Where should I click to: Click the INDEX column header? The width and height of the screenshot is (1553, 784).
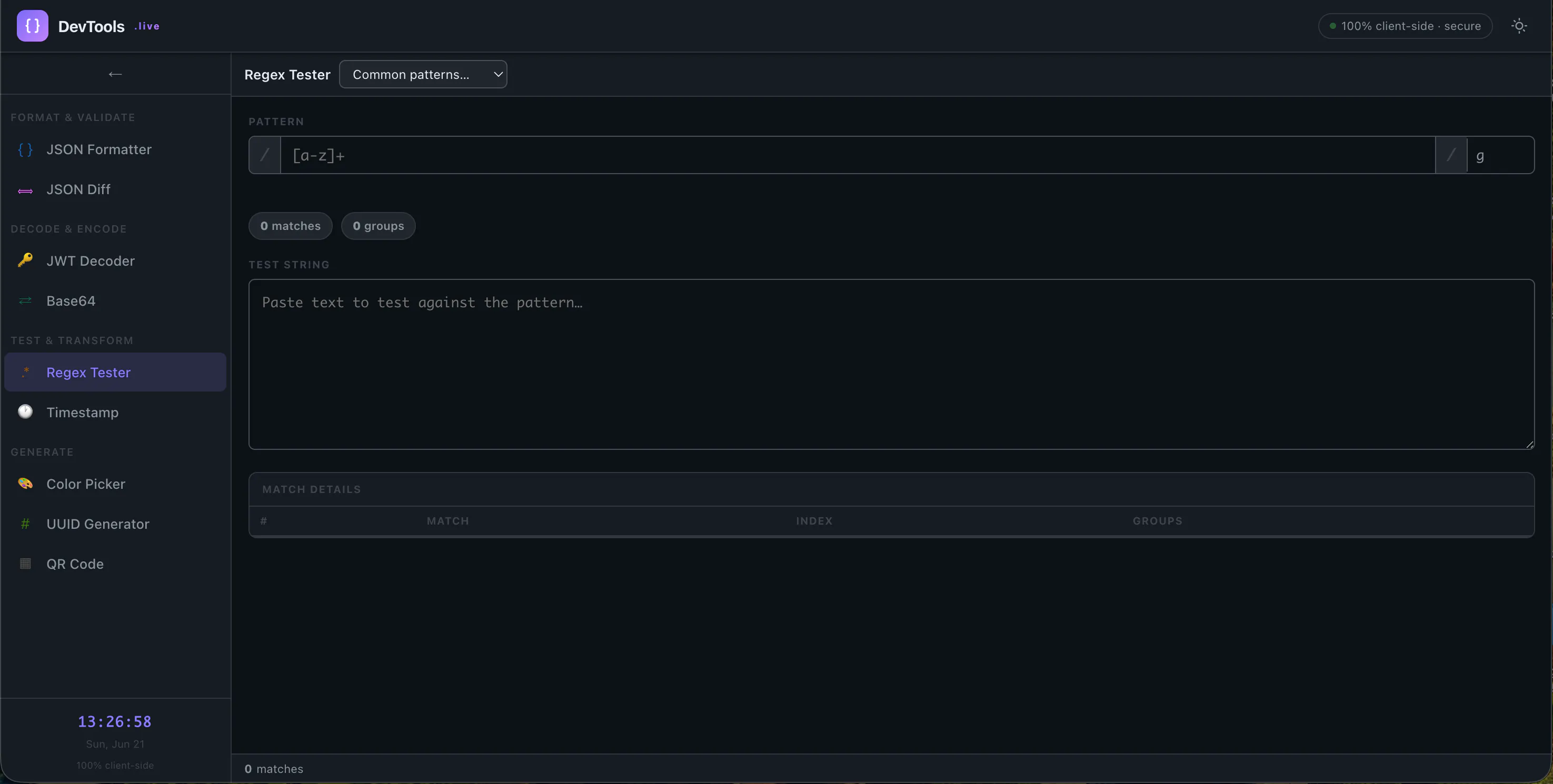pos(814,521)
